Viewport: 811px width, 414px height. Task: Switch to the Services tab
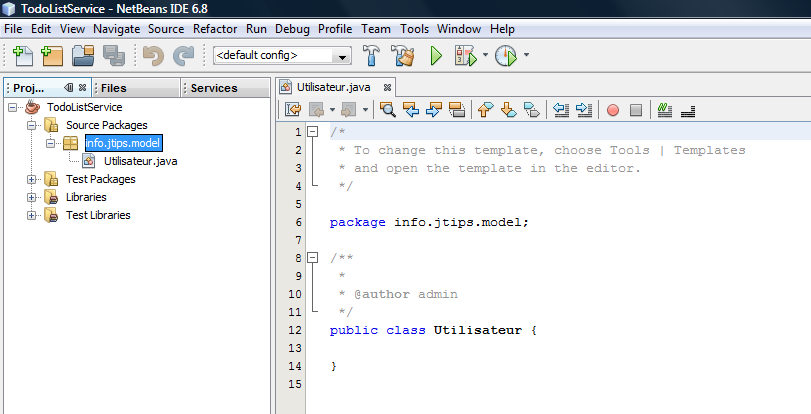tap(226, 88)
